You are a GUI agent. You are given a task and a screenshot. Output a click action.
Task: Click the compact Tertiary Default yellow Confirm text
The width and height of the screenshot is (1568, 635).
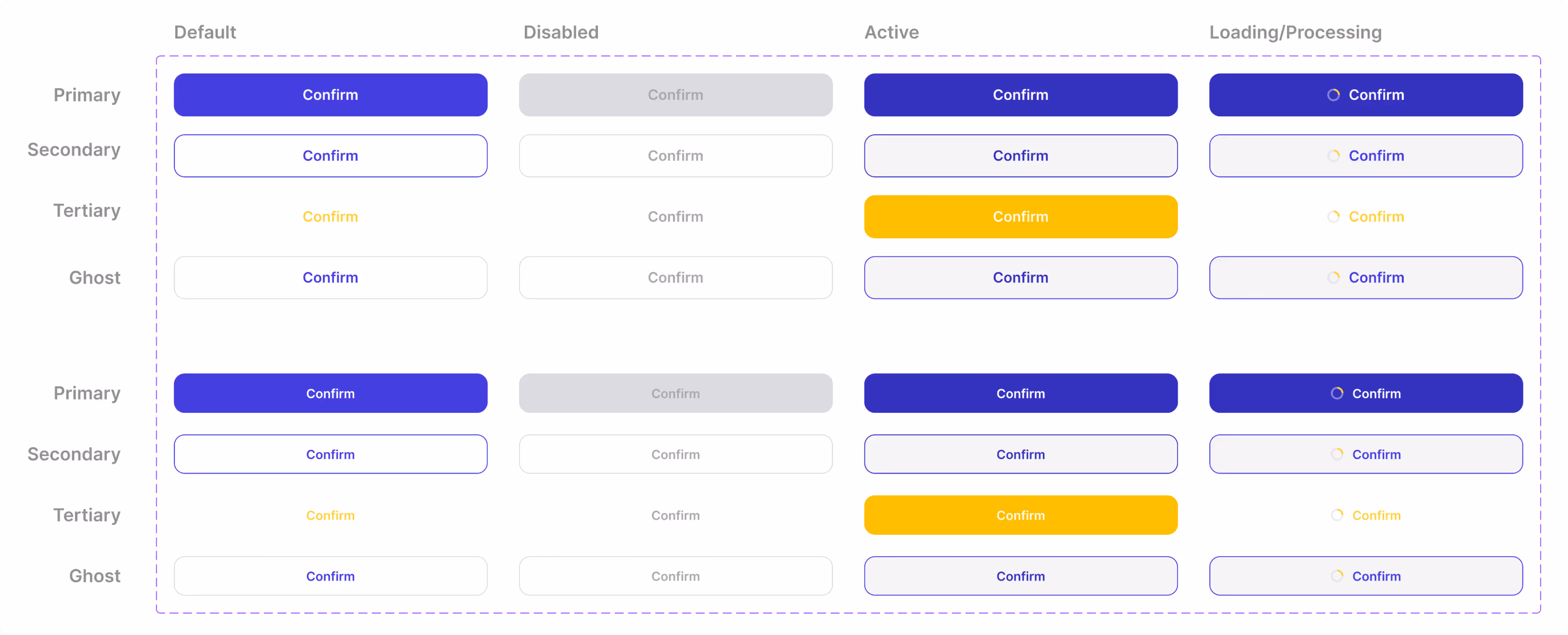pos(331,515)
